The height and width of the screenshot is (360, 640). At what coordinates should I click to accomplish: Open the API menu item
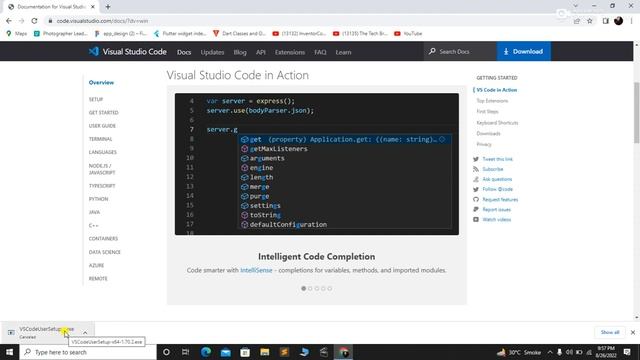(x=261, y=52)
